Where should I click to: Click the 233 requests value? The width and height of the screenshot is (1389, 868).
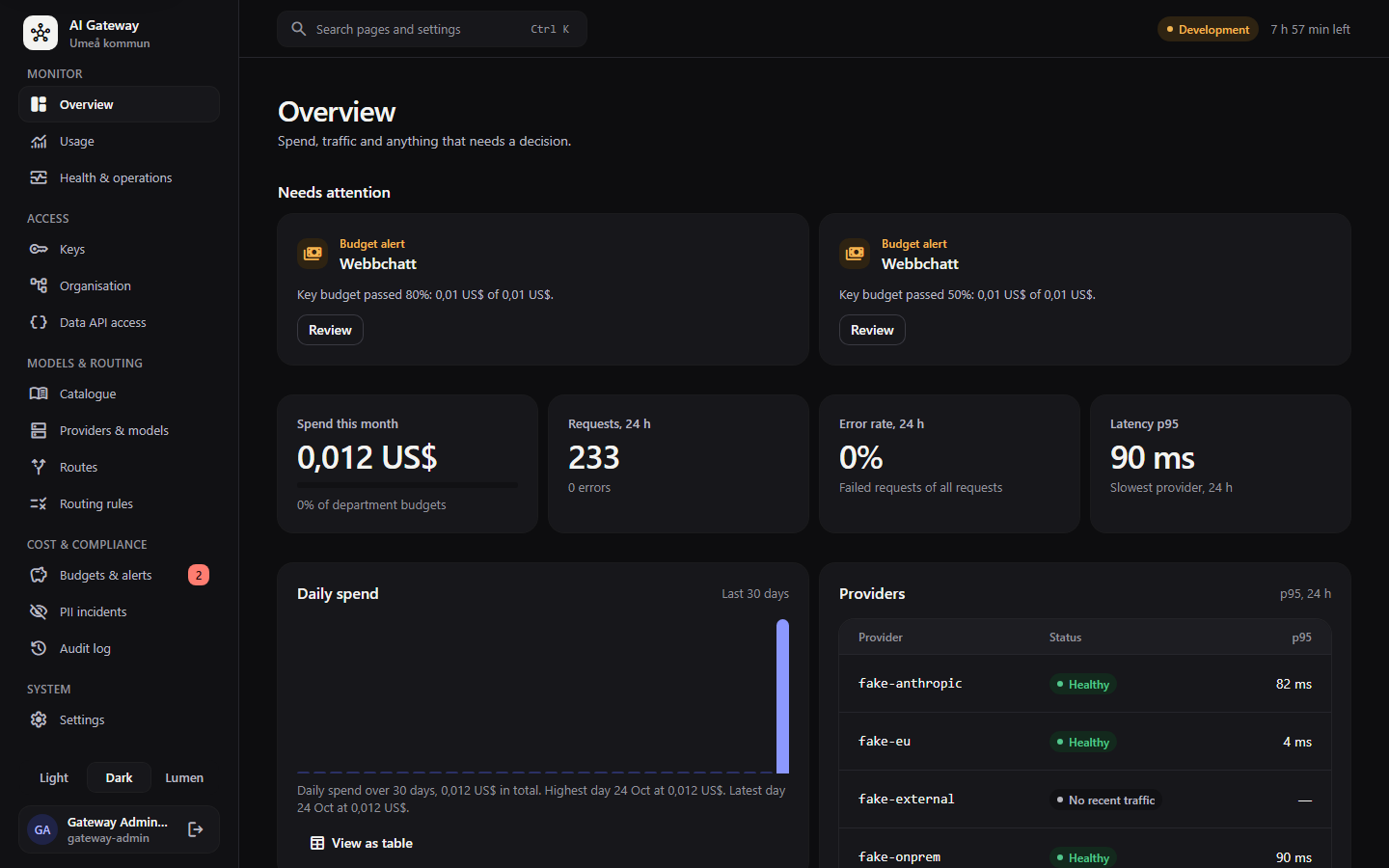click(594, 457)
